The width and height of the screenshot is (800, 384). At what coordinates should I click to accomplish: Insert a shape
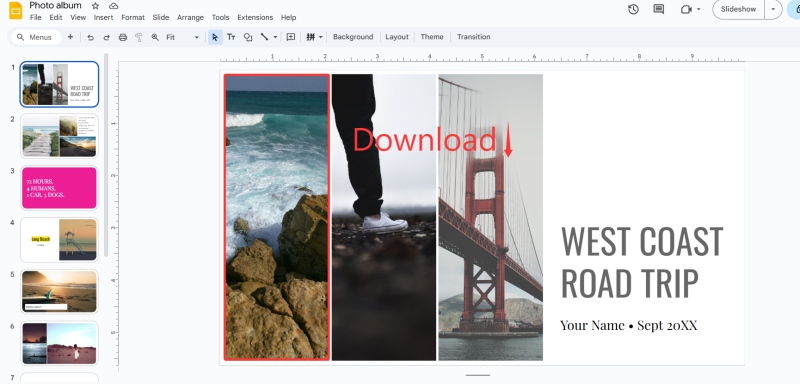[x=248, y=37]
